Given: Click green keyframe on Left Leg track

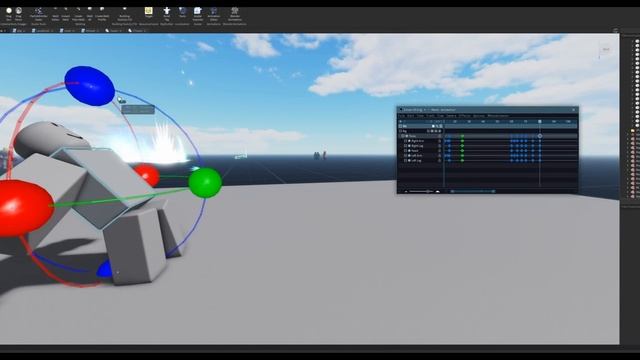Looking at the screenshot, I should pos(462,160).
